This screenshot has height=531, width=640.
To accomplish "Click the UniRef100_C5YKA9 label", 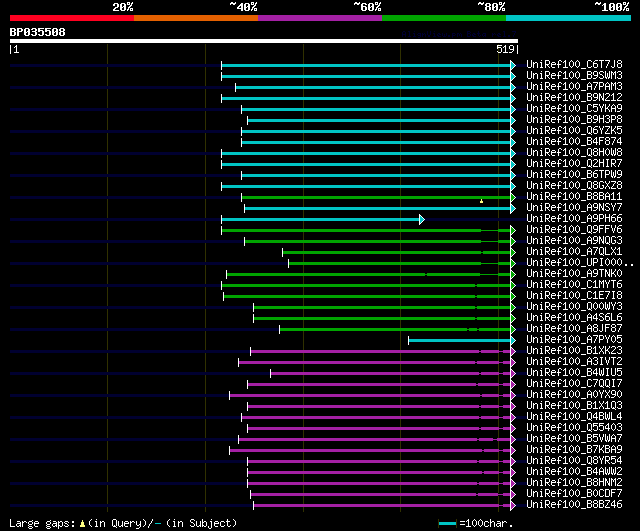I will pos(574,109).
